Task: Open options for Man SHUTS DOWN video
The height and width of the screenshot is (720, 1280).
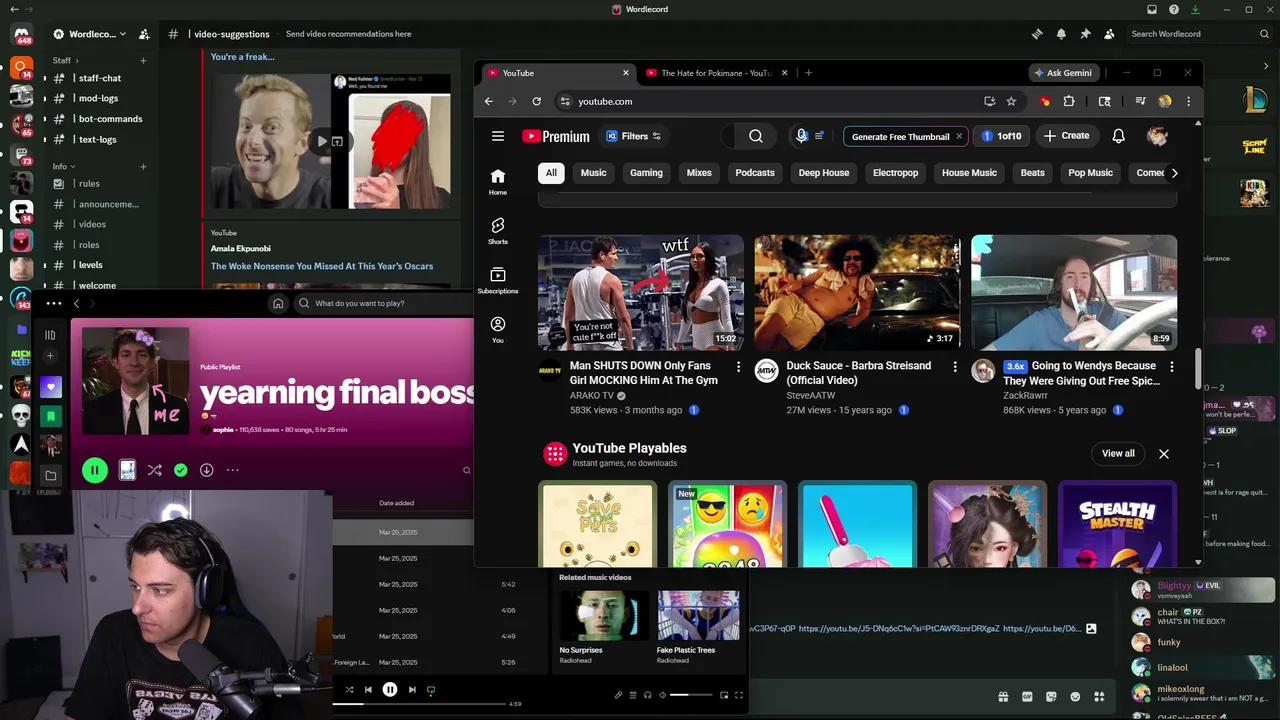Action: click(x=738, y=367)
